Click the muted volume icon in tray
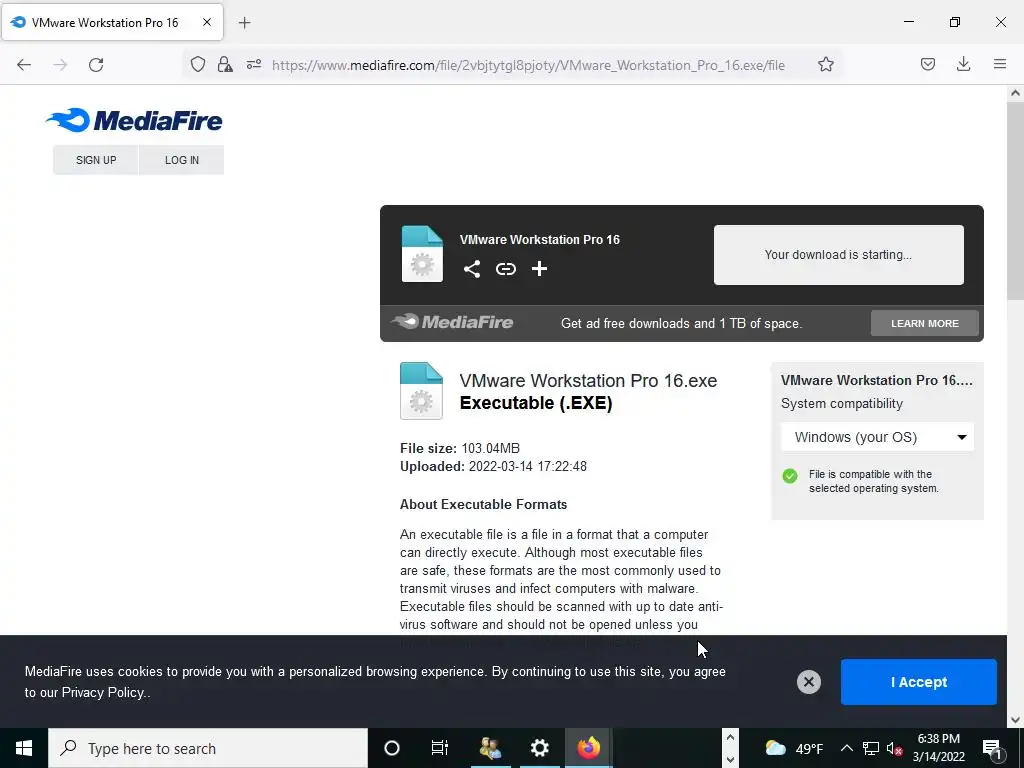Image resolution: width=1024 pixels, height=768 pixels. pyautogui.click(x=894, y=748)
